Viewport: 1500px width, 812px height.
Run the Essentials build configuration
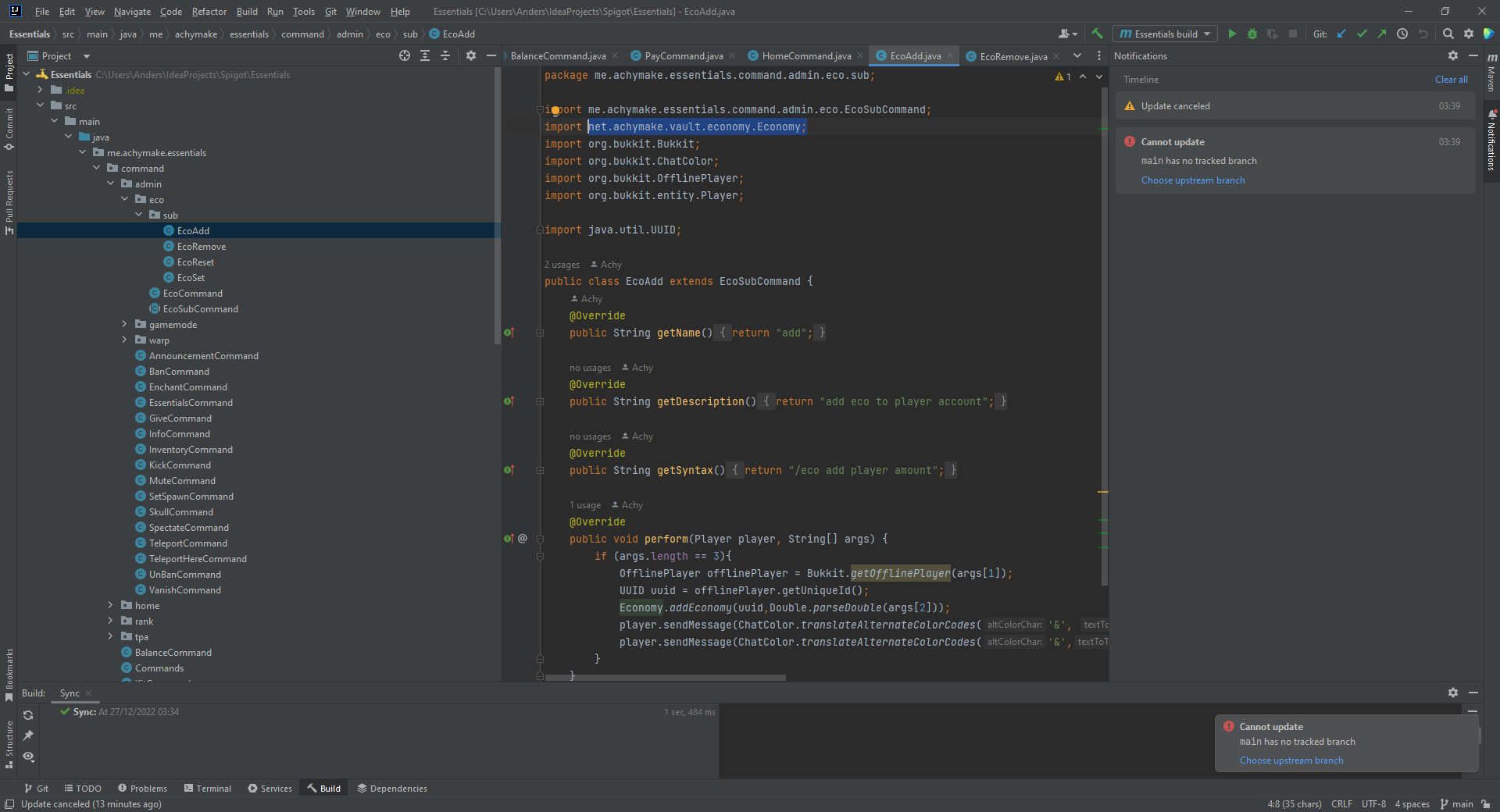1232,34
